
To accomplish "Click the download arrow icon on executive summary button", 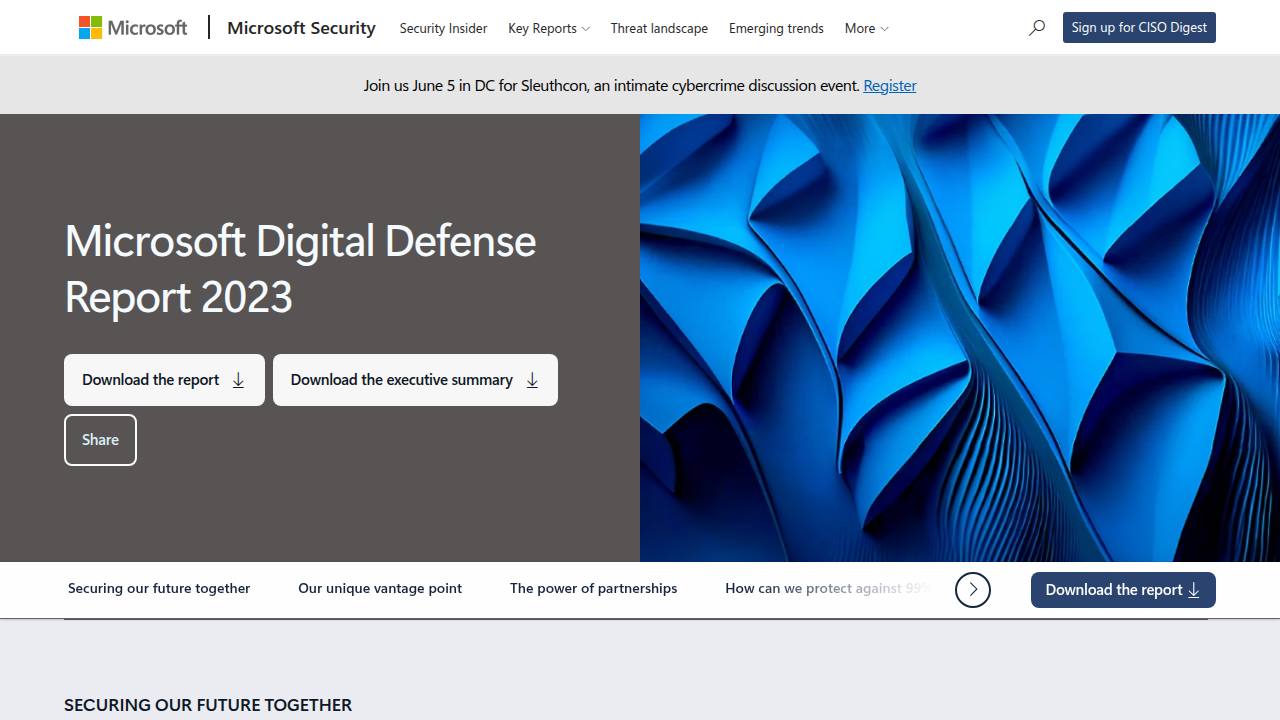I will coord(532,380).
